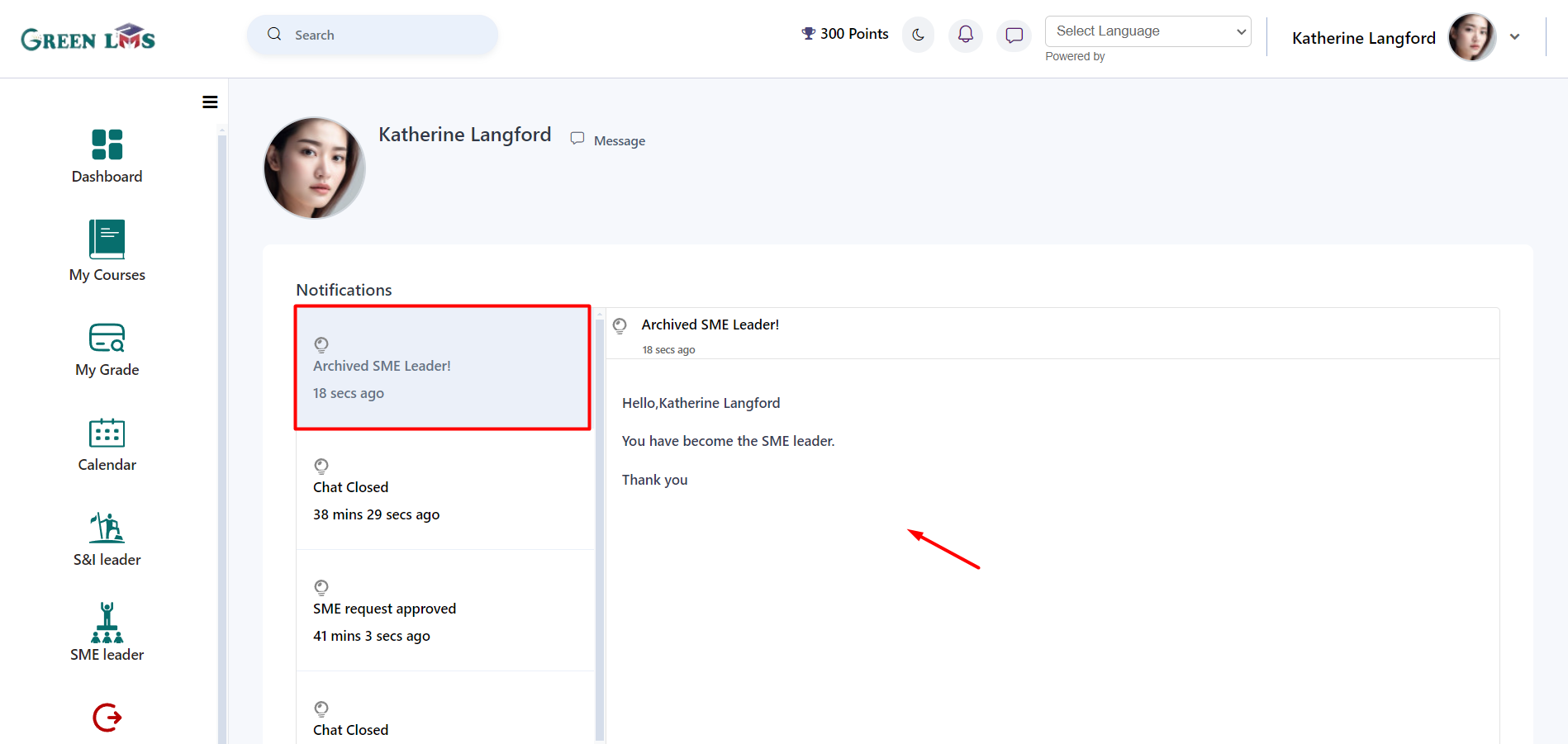Click lightbulb icon above SME request approved

(321, 587)
